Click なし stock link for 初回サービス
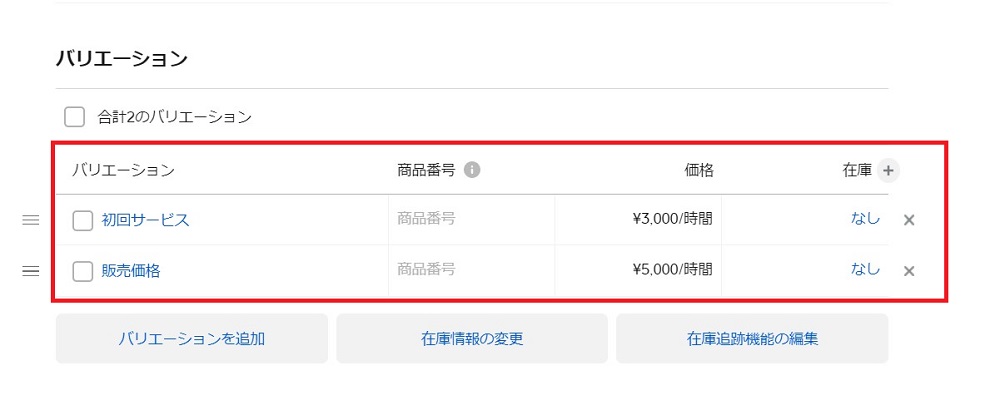Image resolution: width=1000 pixels, height=405 pixels. click(865, 218)
